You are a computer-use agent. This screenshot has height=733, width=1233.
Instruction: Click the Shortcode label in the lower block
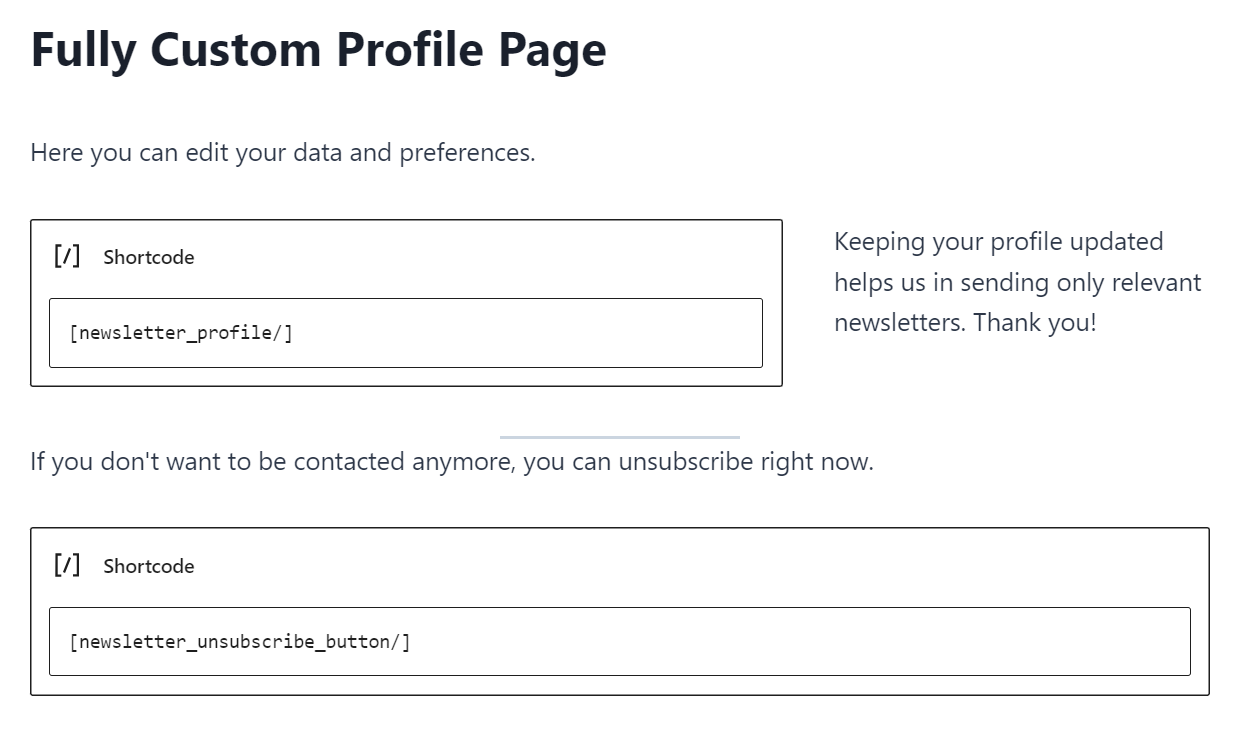click(148, 566)
